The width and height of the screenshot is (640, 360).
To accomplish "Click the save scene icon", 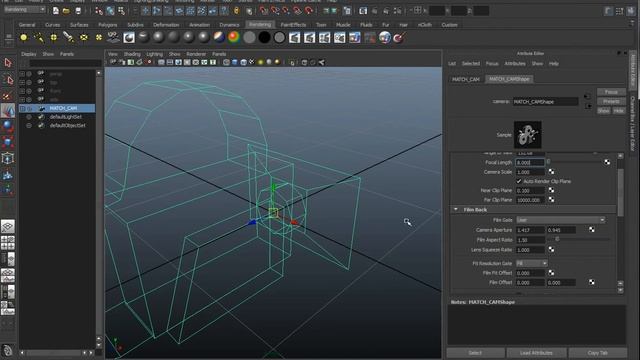I will click(x=78, y=11).
